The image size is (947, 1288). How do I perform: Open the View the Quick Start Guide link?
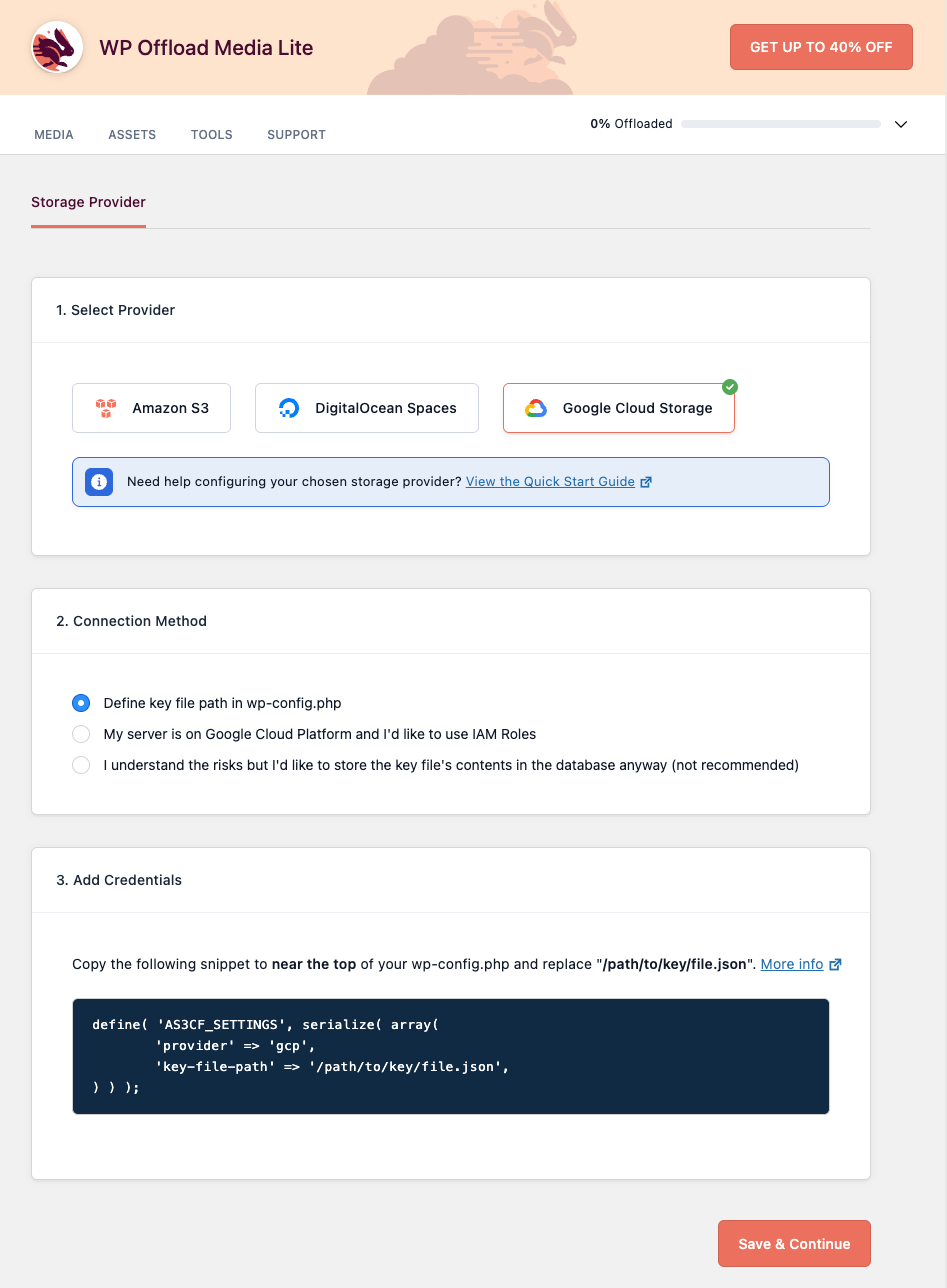550,481
